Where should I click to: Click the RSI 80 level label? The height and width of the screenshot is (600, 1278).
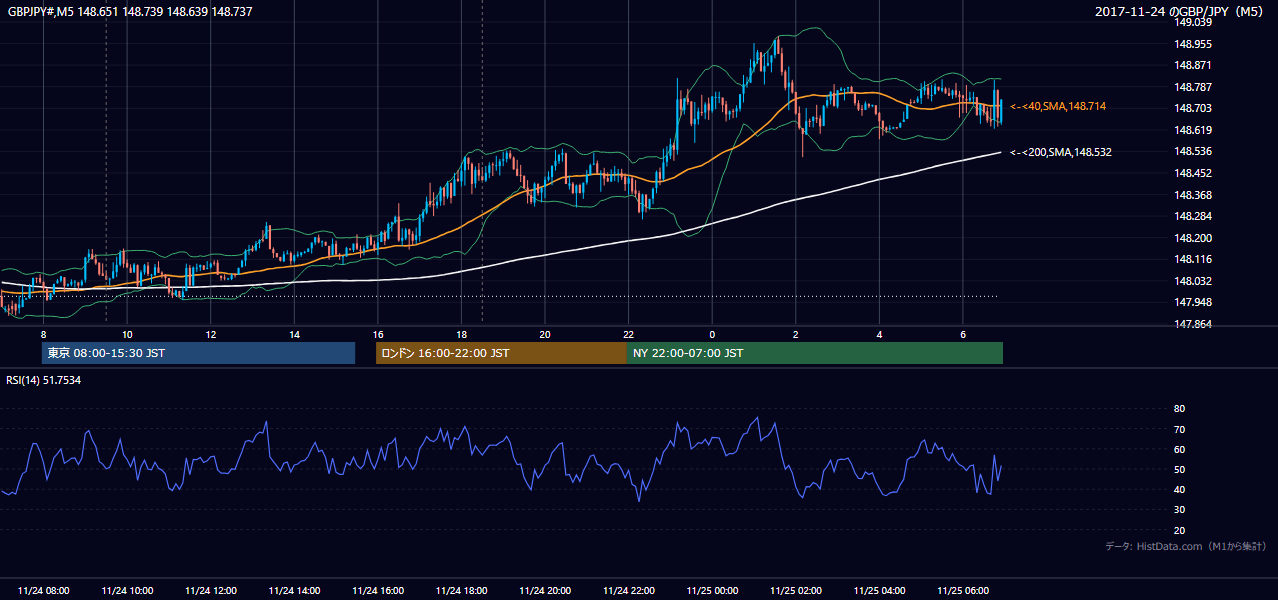click(x=1179, y=409)
